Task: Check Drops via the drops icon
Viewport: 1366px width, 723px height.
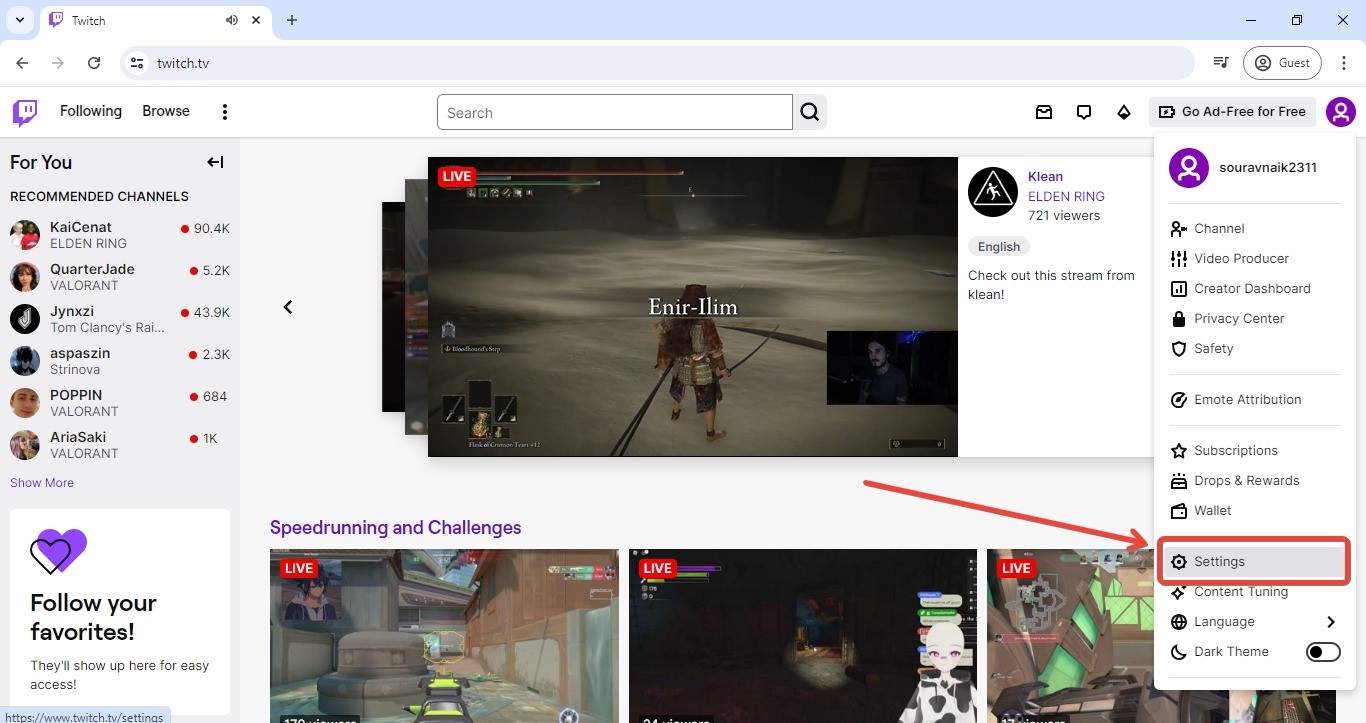Action: [x=1124, y=112]
